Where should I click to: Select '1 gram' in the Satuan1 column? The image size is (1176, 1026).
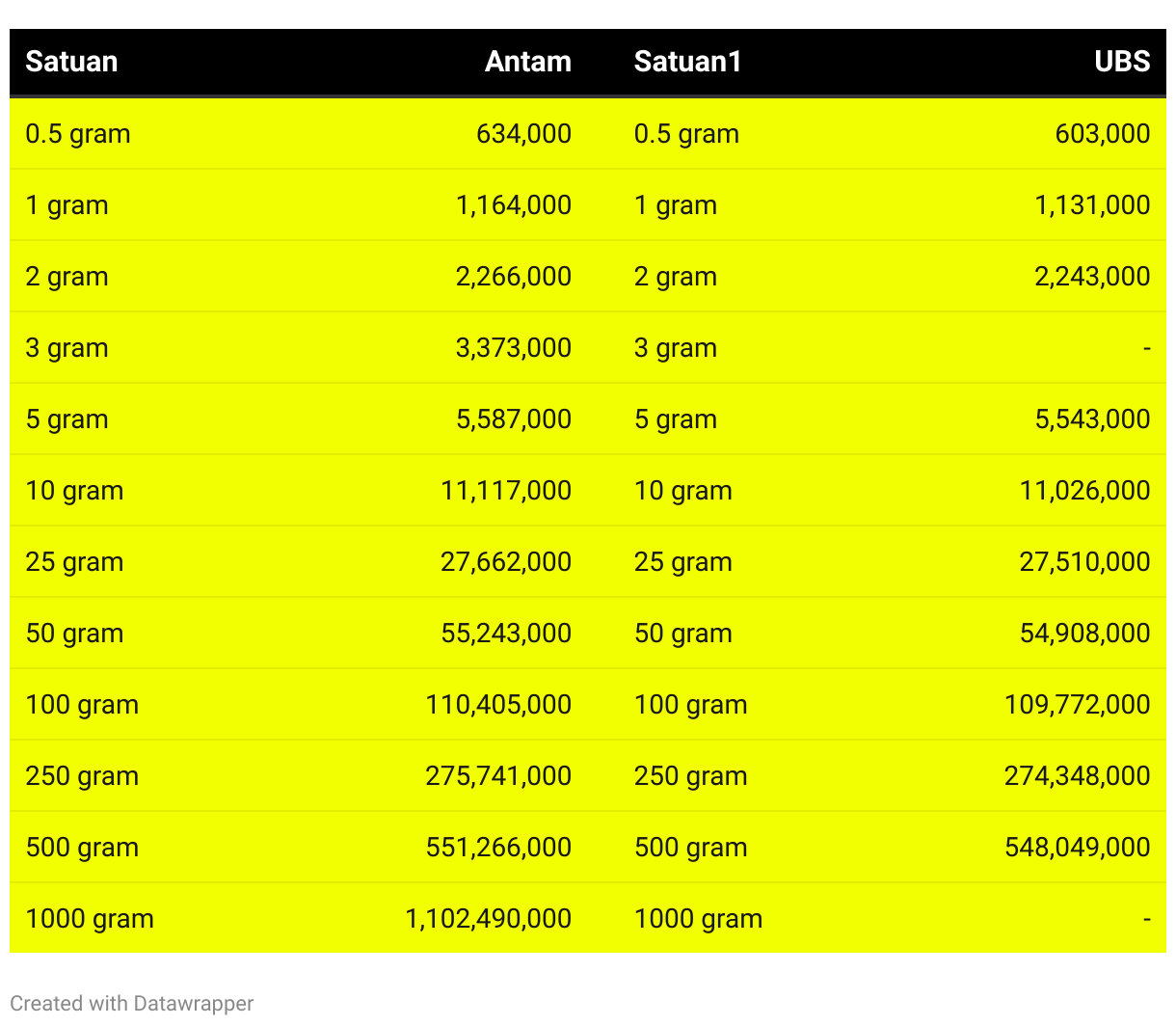click(676, 205)
